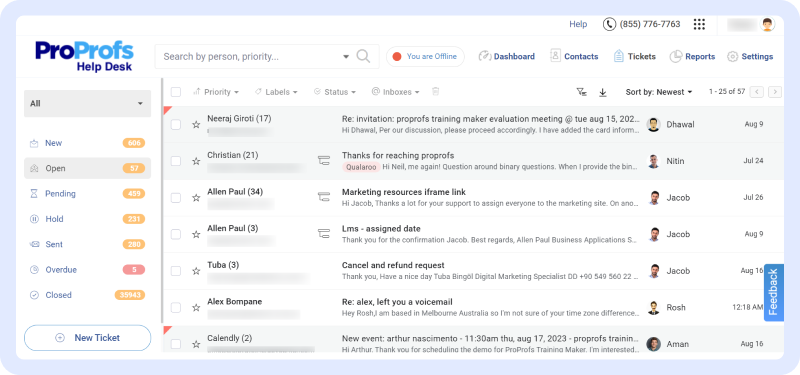Select the Tuba ticket checkbox
The width and height of the screenshot is (800, 375).
pos(176,271)
